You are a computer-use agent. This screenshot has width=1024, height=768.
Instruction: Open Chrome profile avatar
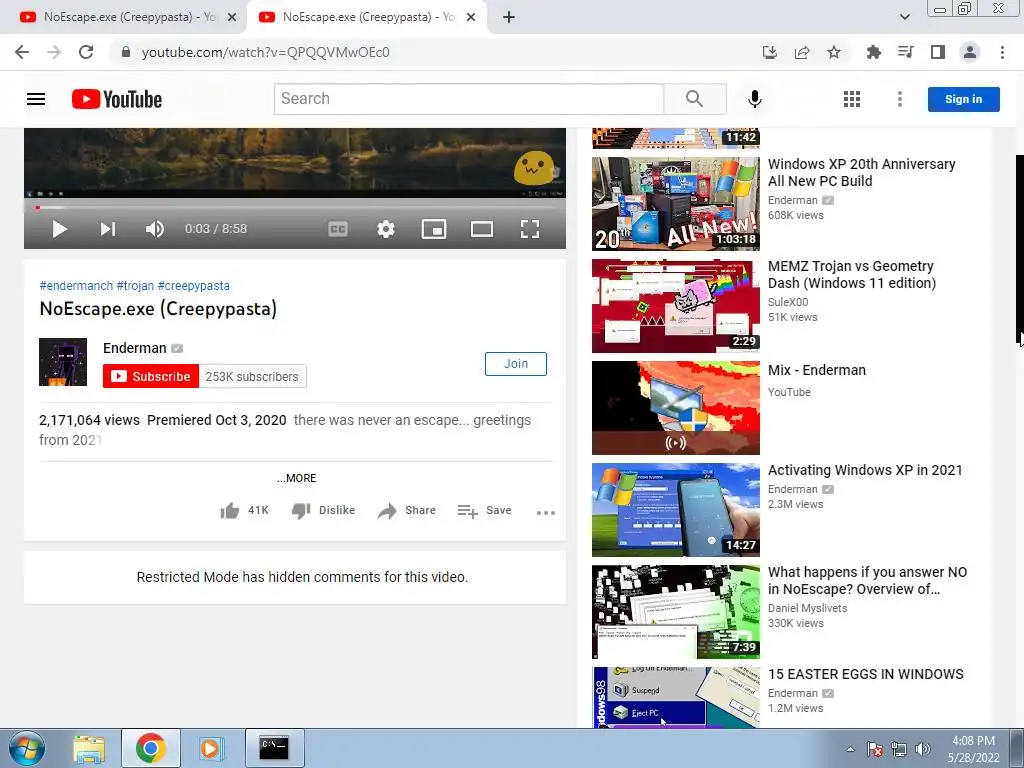click(x=970, y=52)
